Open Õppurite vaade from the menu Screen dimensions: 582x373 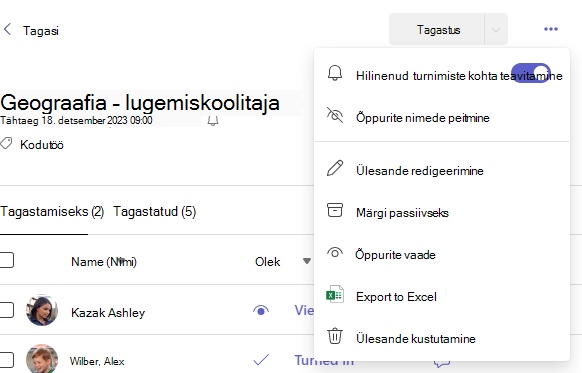[442, 255]
